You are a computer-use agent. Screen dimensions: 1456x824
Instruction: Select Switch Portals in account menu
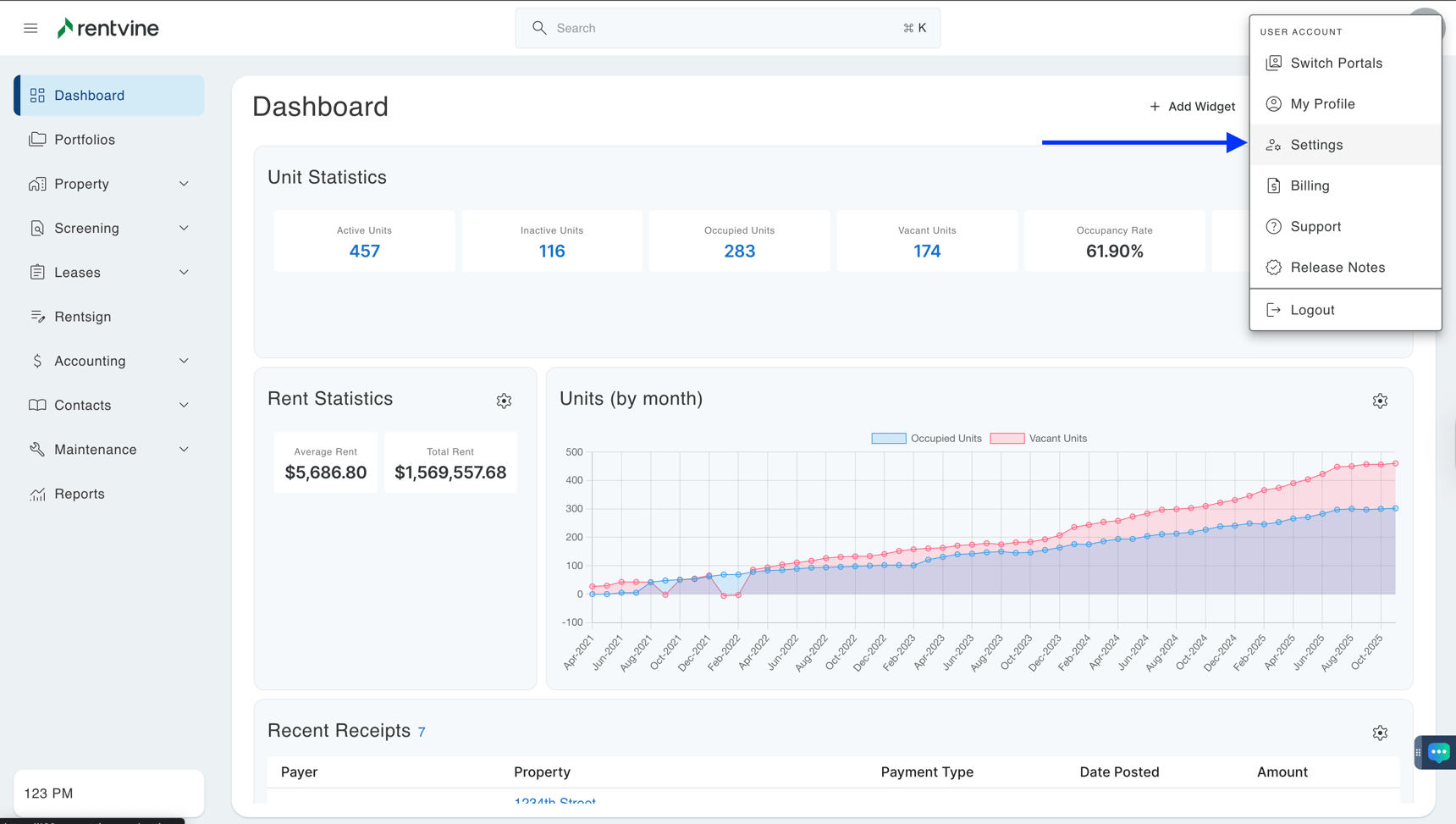point(1336,64)
